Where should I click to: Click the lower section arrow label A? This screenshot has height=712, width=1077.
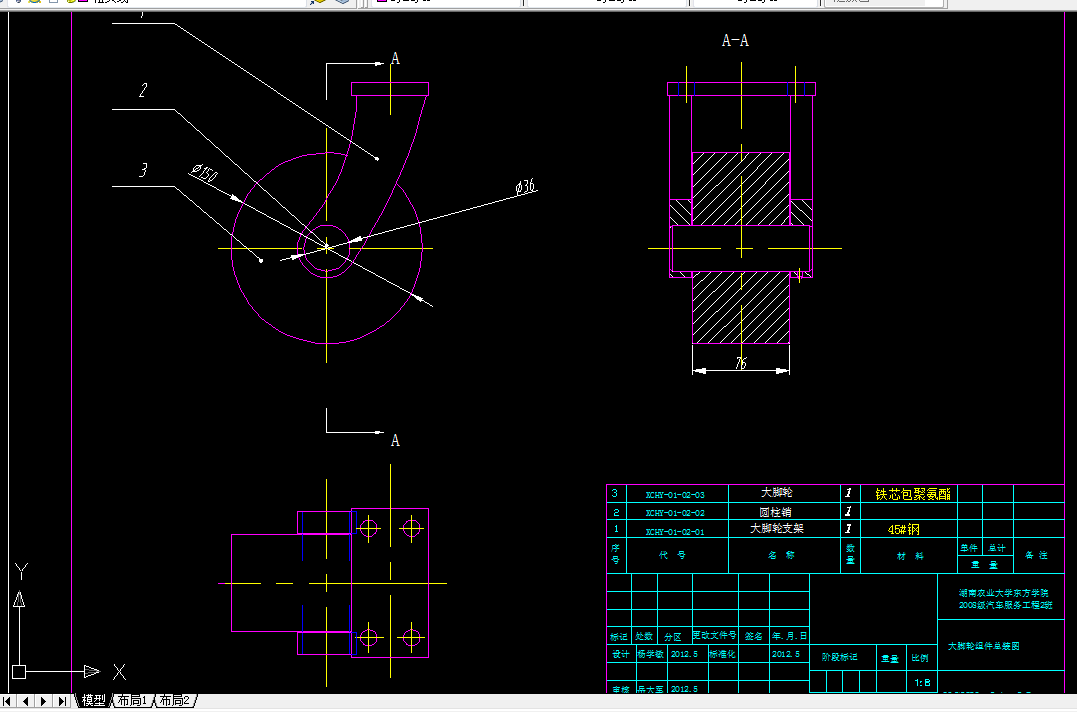click(395, 441)
